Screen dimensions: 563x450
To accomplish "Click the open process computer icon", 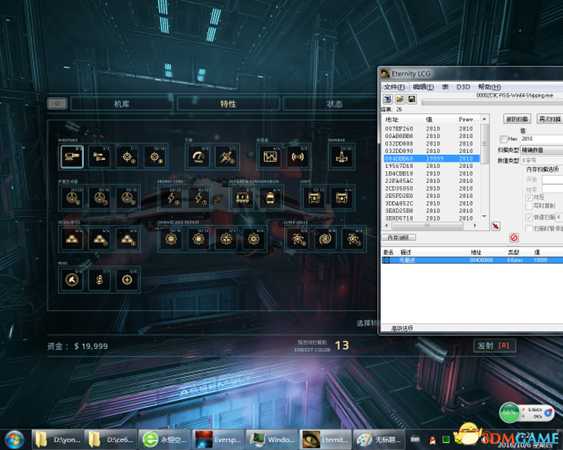I will pyautogui.click(x=388, y=99).
